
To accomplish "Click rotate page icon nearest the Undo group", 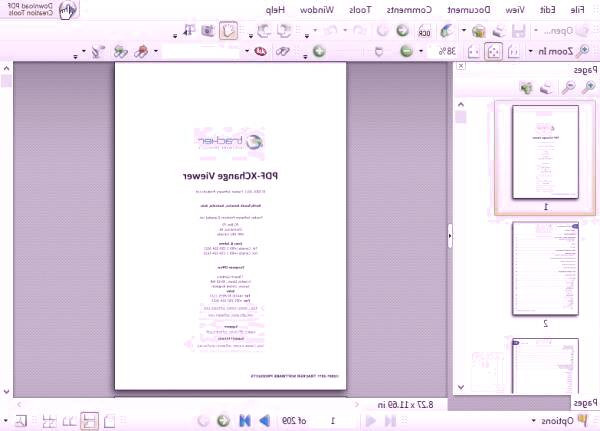I will pyautogui.click(x=284, y=31).
